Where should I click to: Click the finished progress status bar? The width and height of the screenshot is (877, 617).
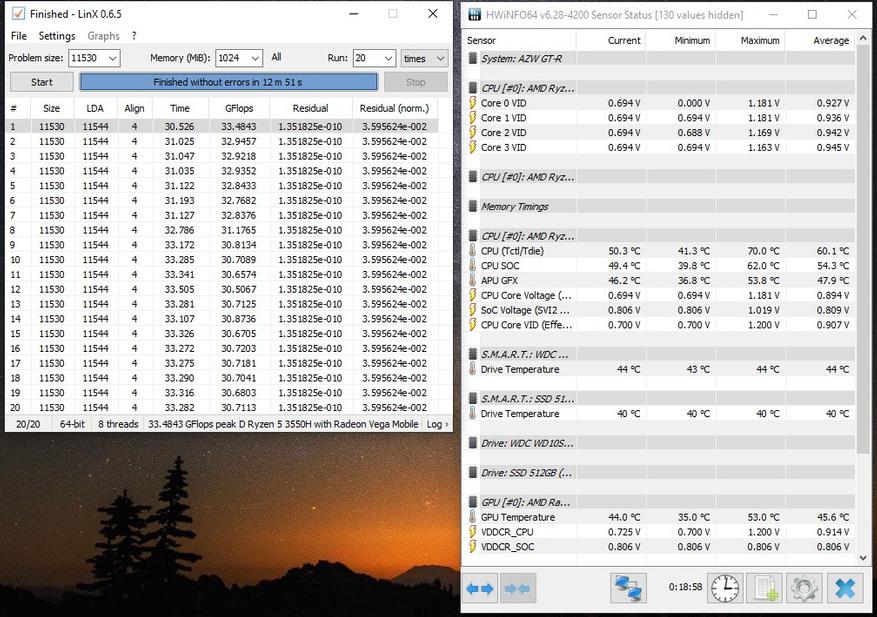(228, 82)
